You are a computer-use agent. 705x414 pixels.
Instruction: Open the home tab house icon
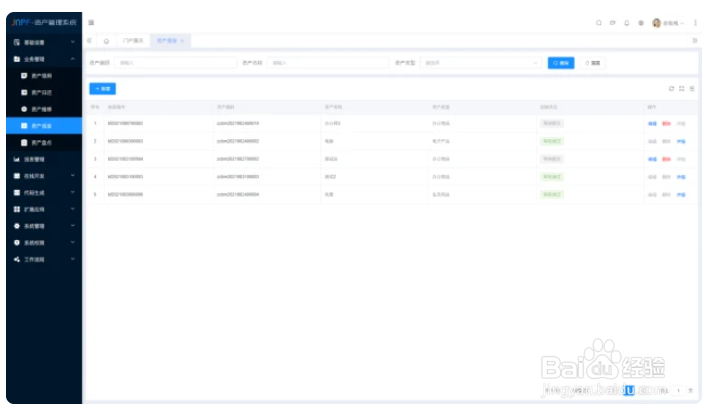[x=107, y=41]
